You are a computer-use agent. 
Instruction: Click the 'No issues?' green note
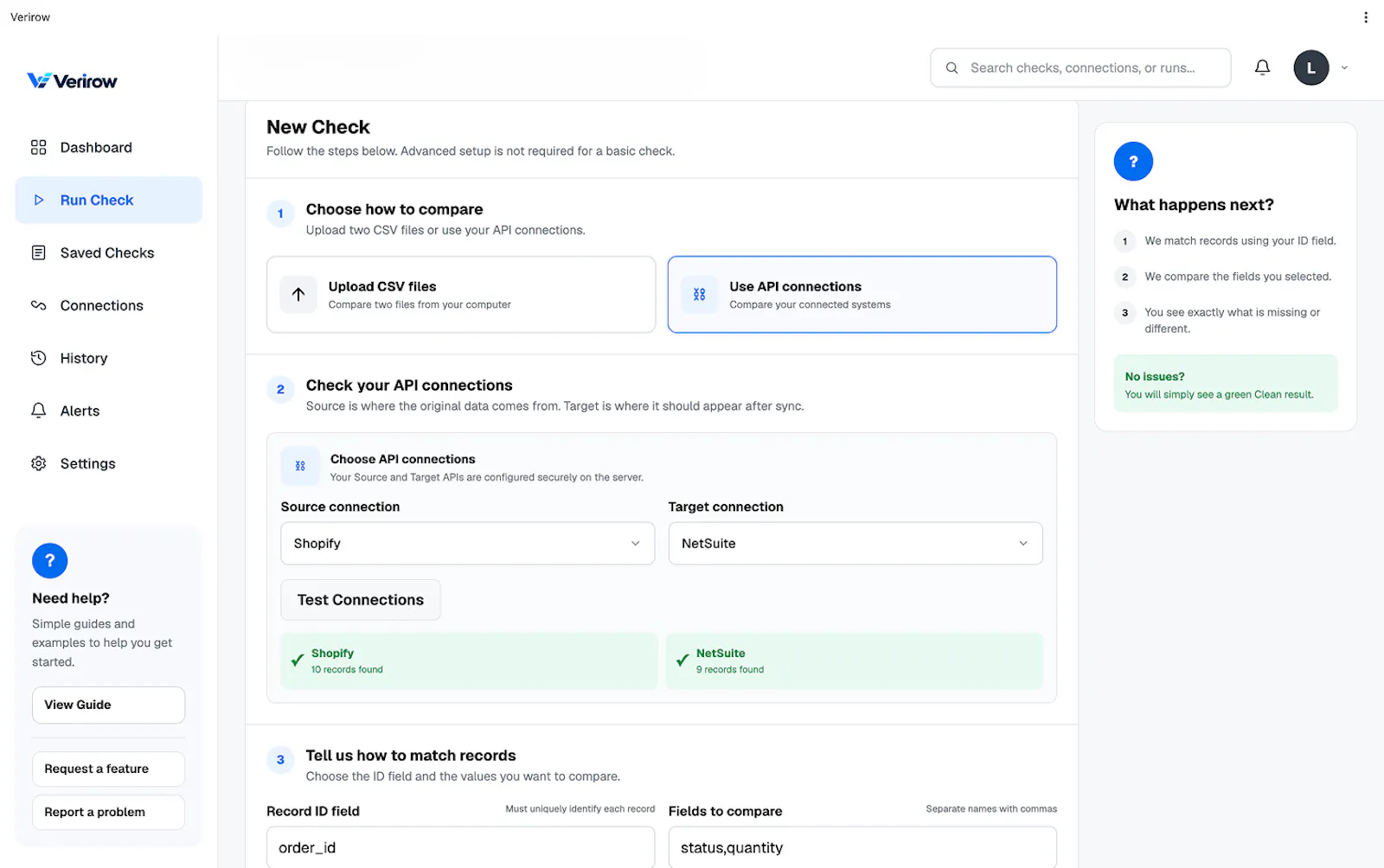point(1226,384)
